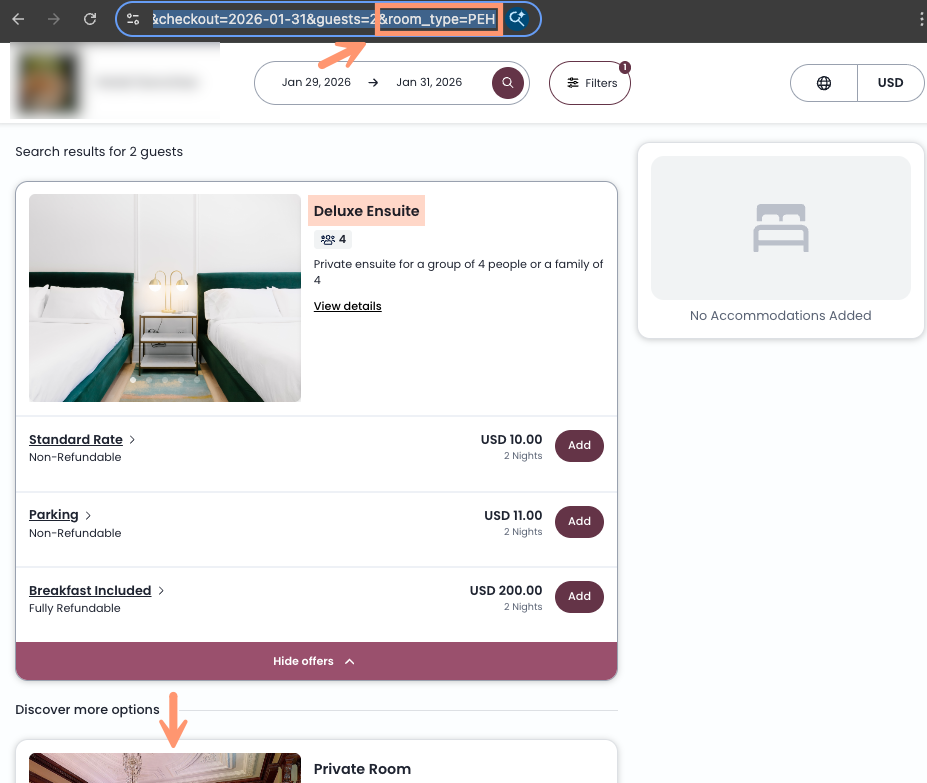The width and height of the screenshot is (927, 783).
Task: Click the Jan 29, 2026 check-in date
Action: tap(316, 83)
